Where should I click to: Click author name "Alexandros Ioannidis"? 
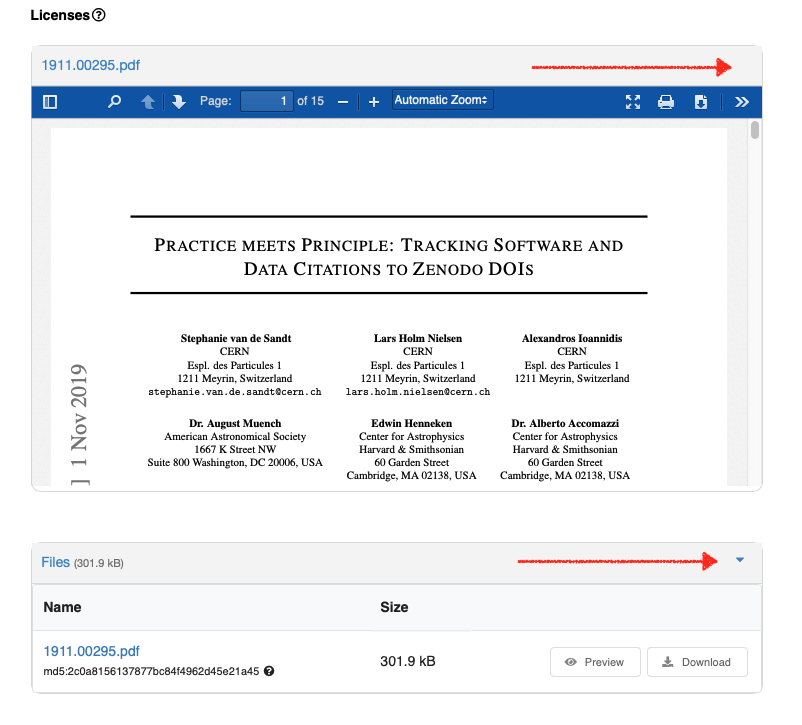572,338
